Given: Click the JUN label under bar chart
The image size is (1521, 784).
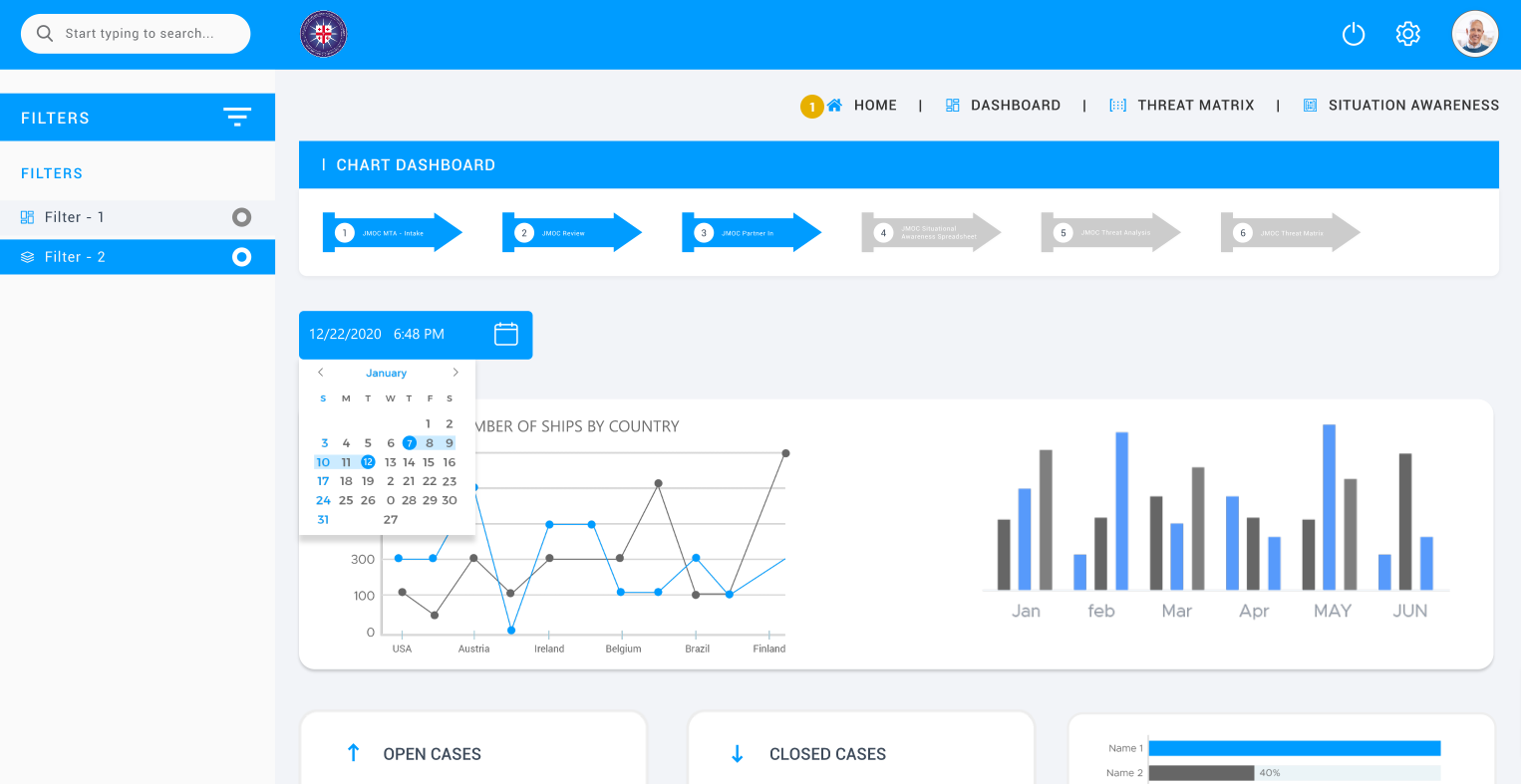Looking at the screenshot, I should coord(1409,611).
